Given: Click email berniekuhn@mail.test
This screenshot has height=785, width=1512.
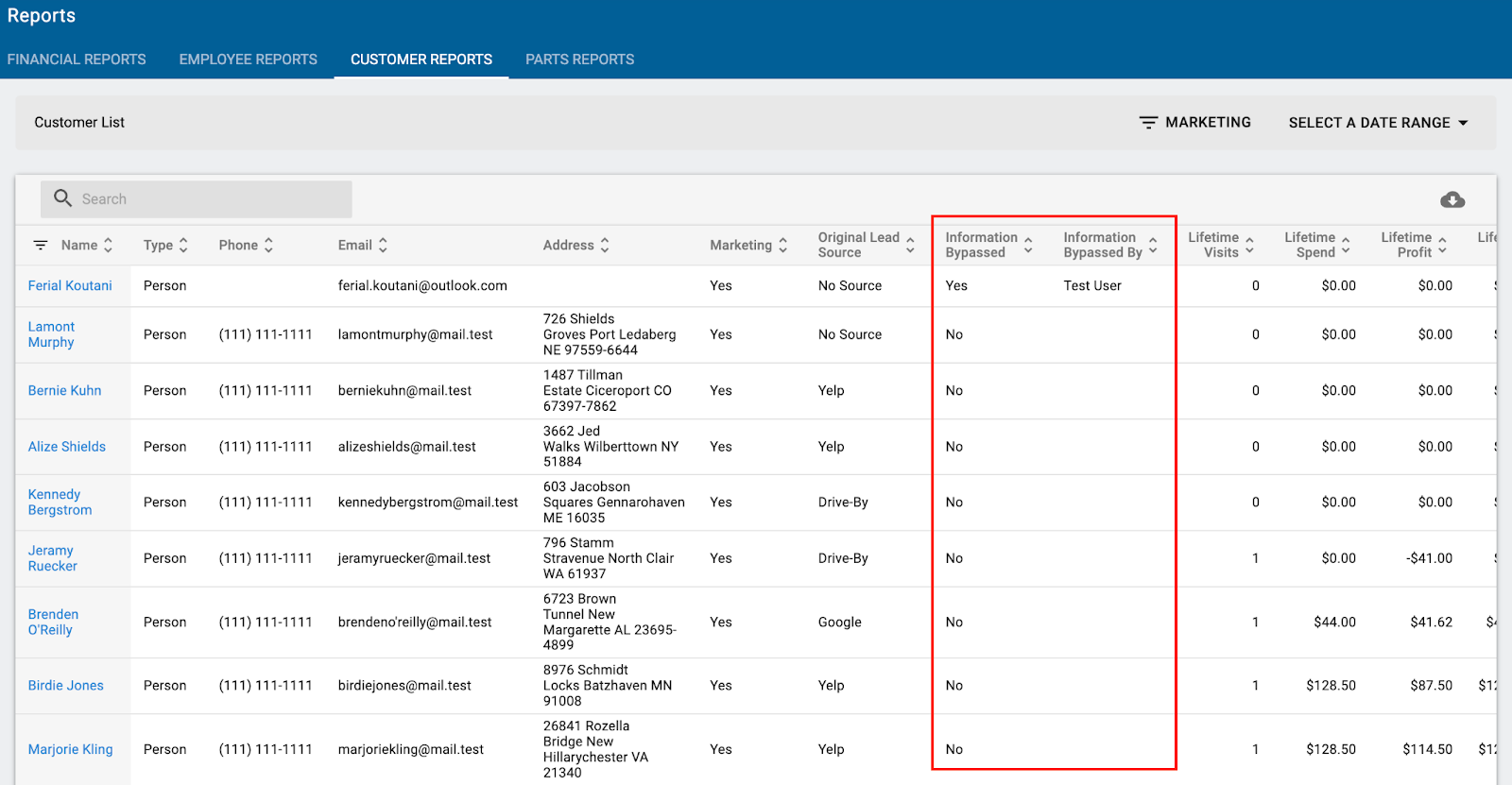Looking at the screenshot, I should click(x=404, y=390).
